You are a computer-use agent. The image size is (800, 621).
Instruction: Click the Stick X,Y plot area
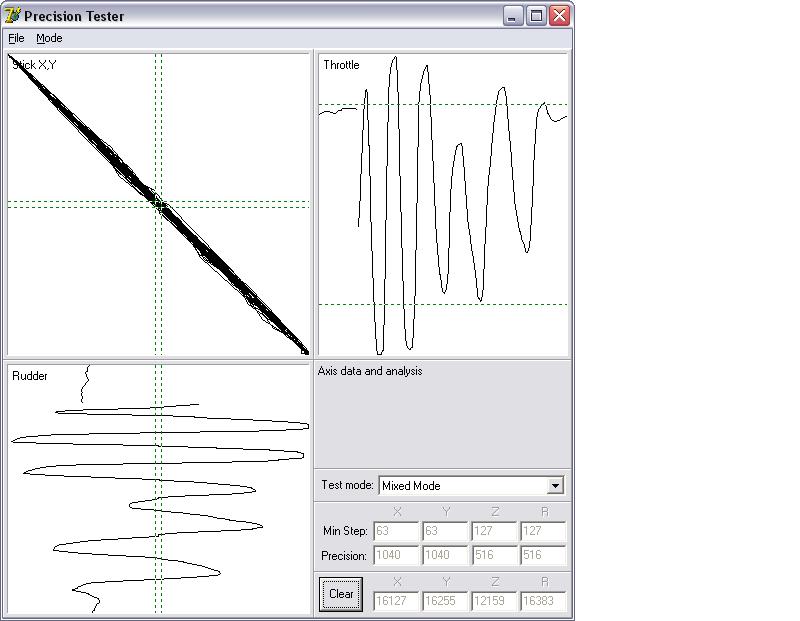[x=158, y=204]
